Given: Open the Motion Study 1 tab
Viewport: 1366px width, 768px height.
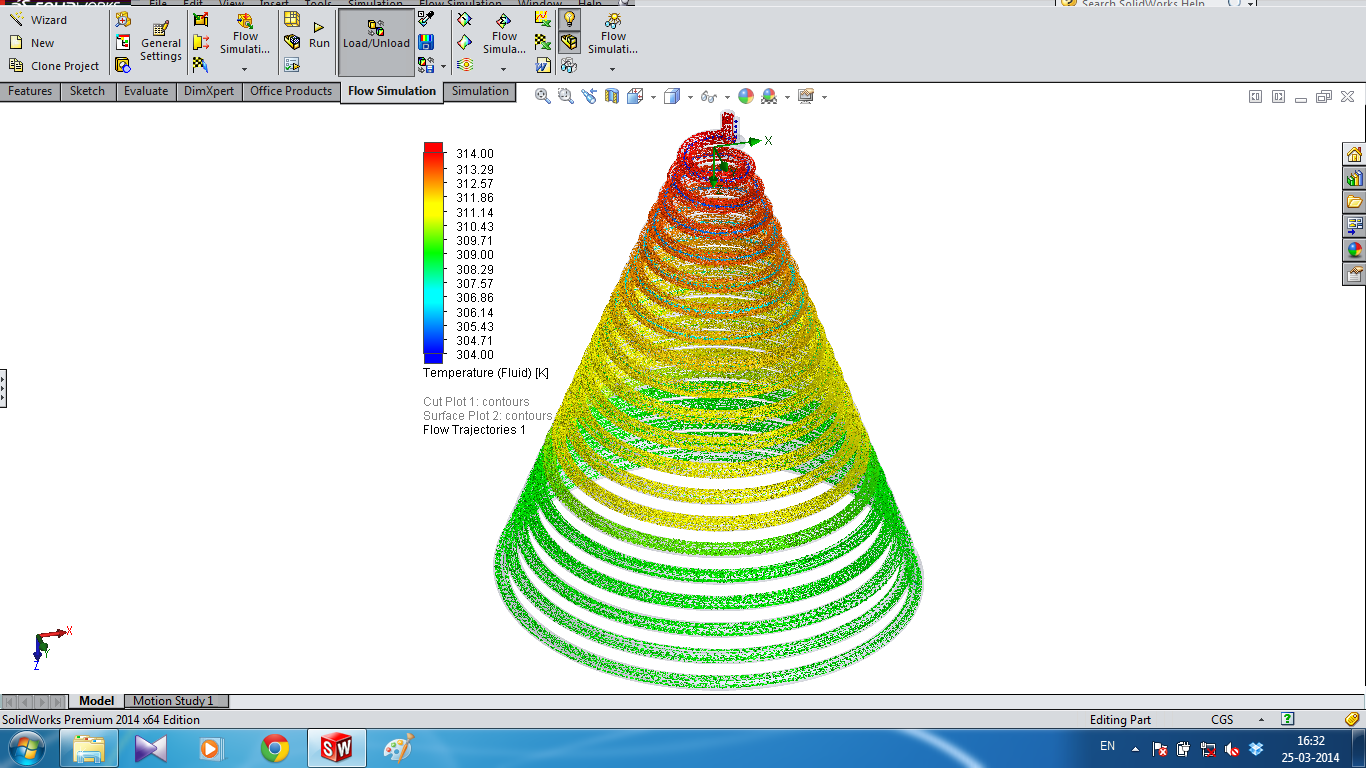Looking at the screenshot, I should click(x=174, y=701).
